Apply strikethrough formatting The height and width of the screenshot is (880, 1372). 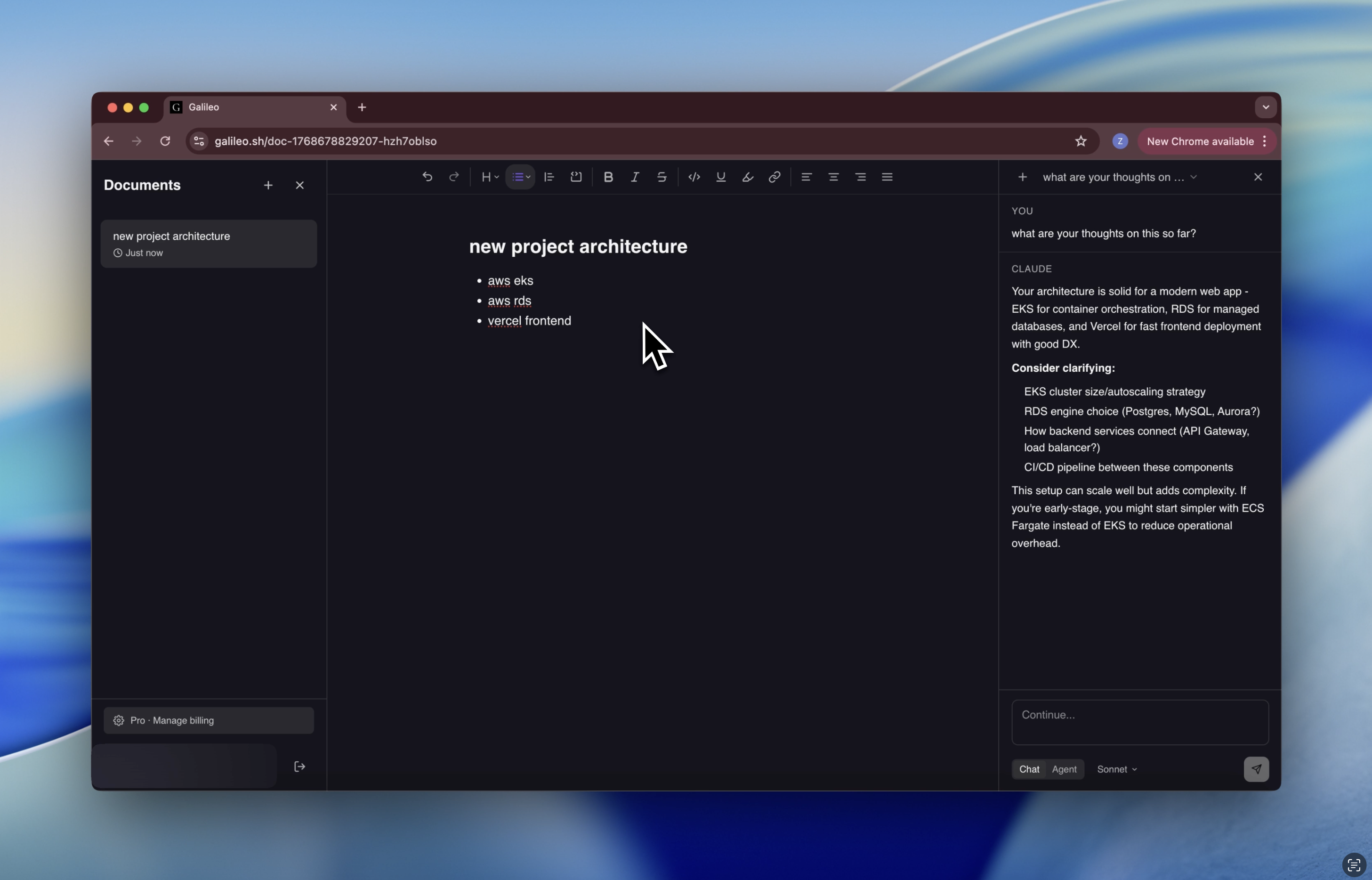click(662, 177)
